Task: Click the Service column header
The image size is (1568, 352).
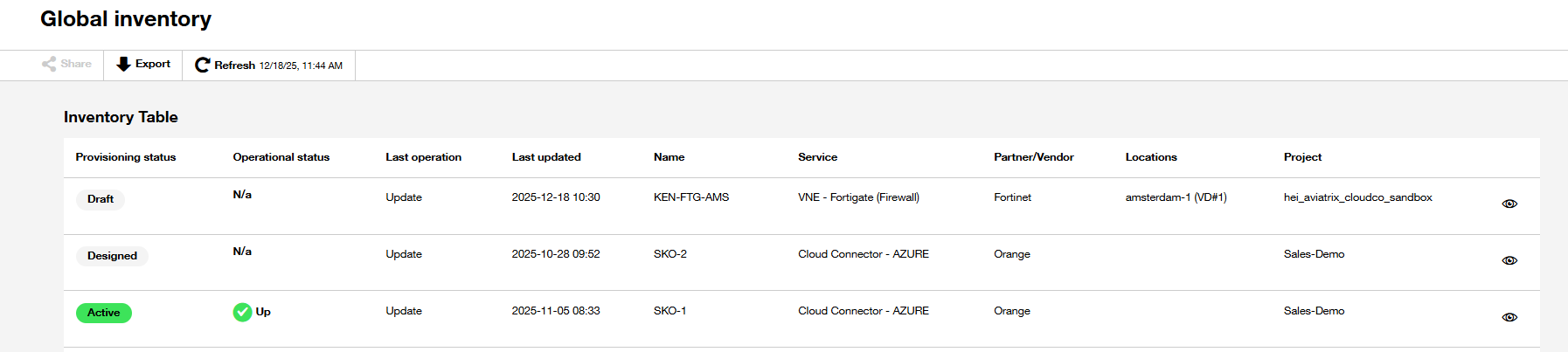Action: [818, 157]
